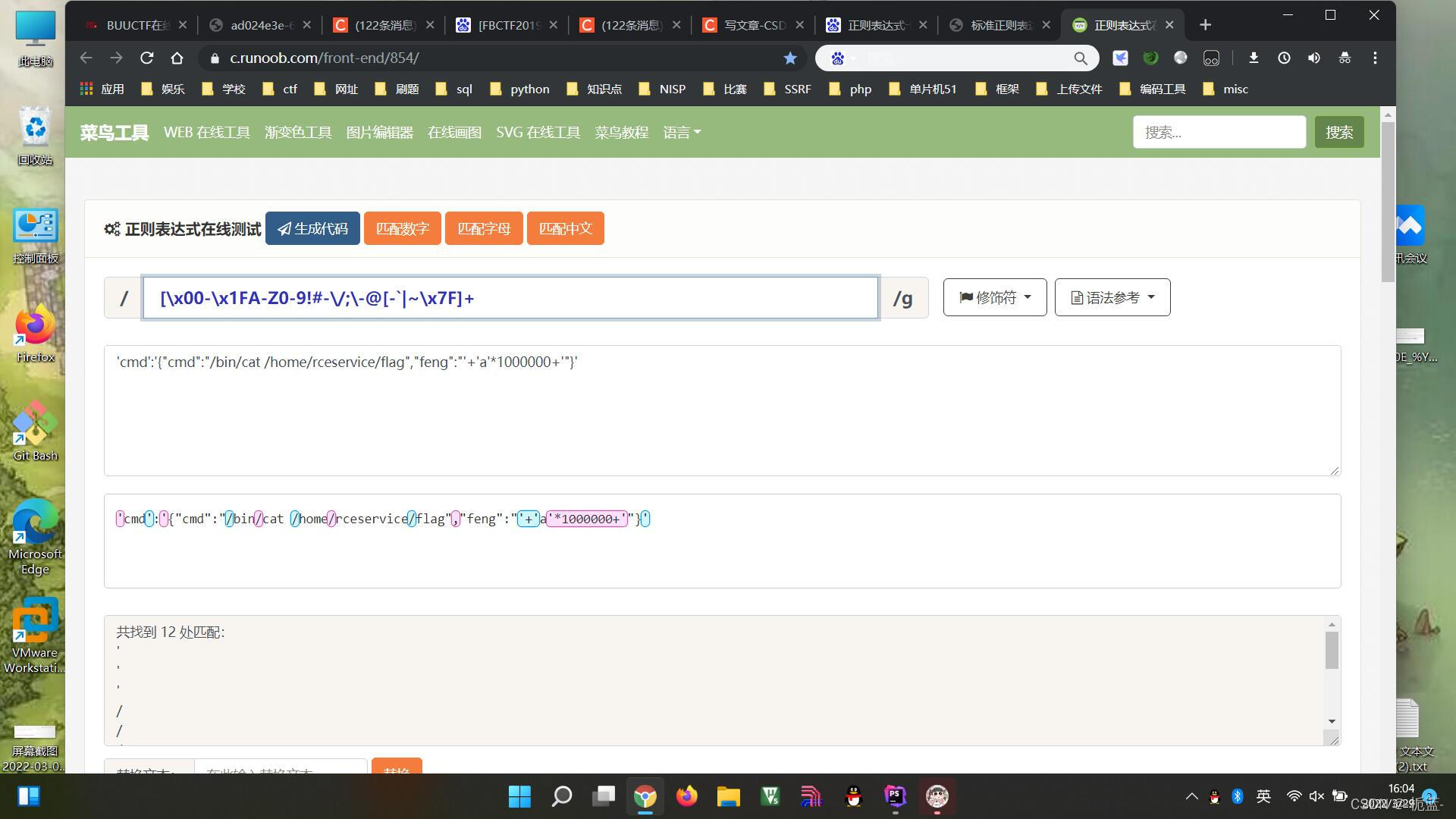Click the bookmark star in the address bar

(x=790, y=58)
